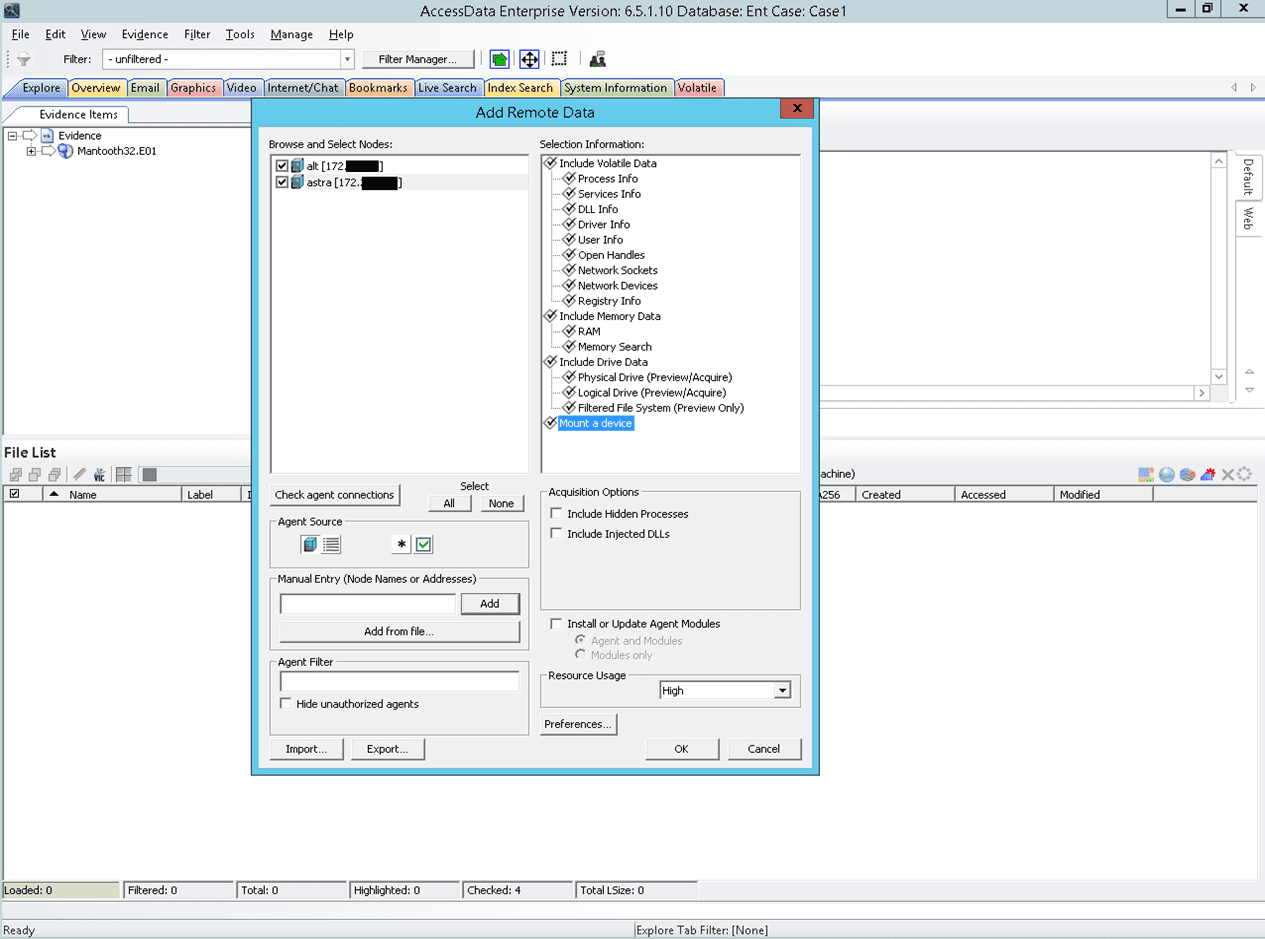The height and width of the screenshot is (939, 1265).
Task: Open the Manage menu
Action: coord(291,34)
